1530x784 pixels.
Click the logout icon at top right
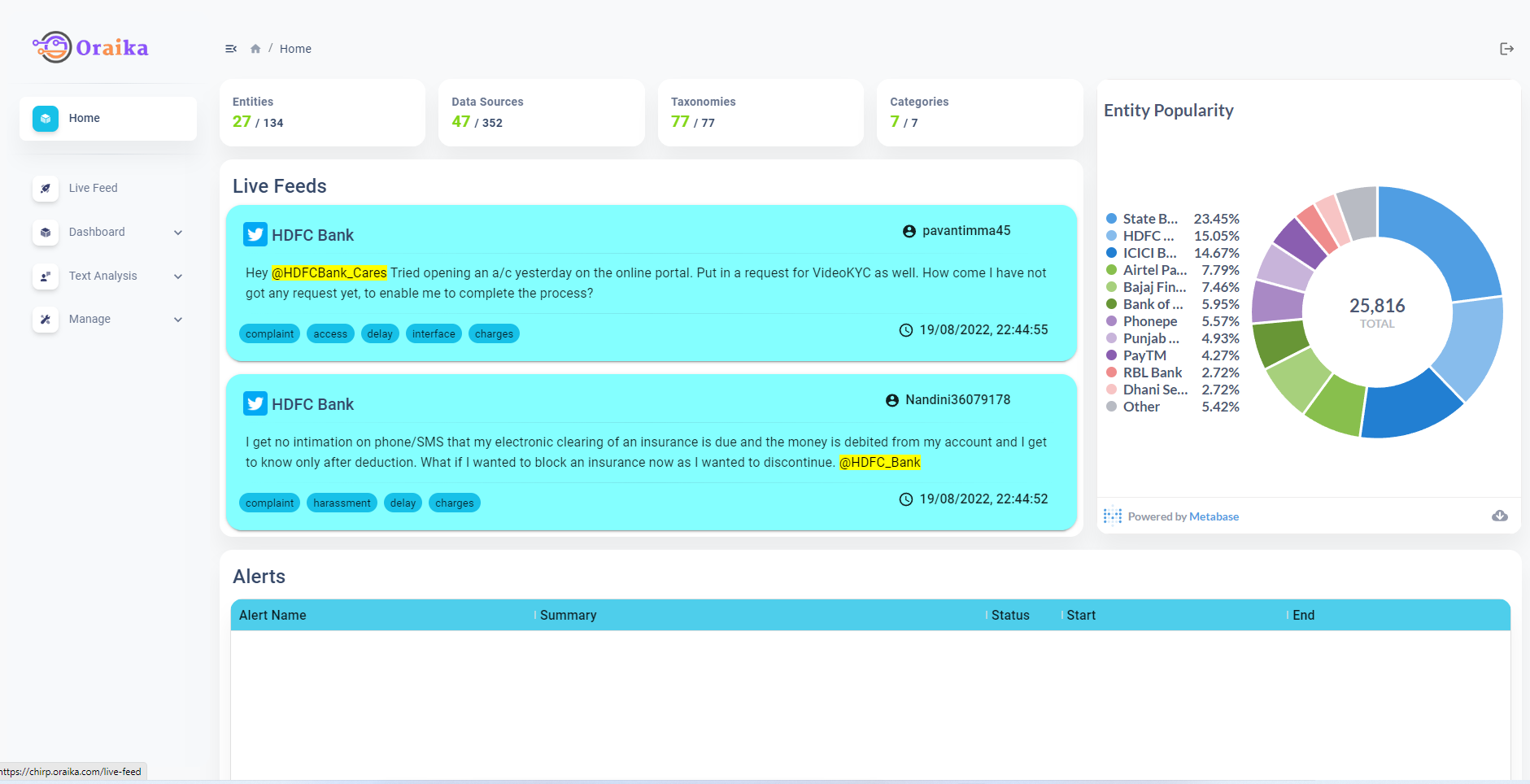(x=1506, y=49)
